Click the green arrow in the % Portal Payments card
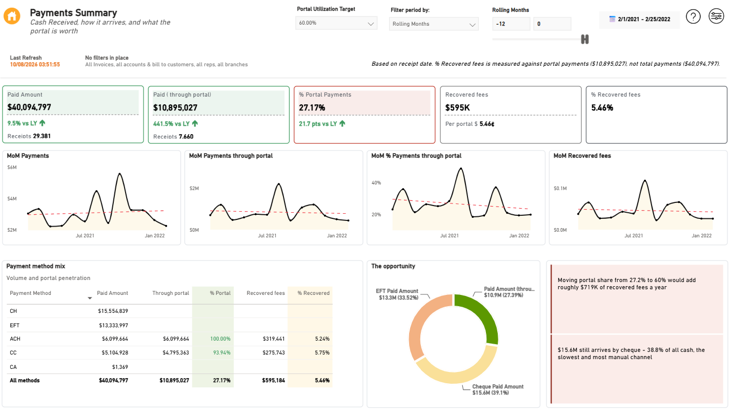731x411 pixels. click(342, 123)
